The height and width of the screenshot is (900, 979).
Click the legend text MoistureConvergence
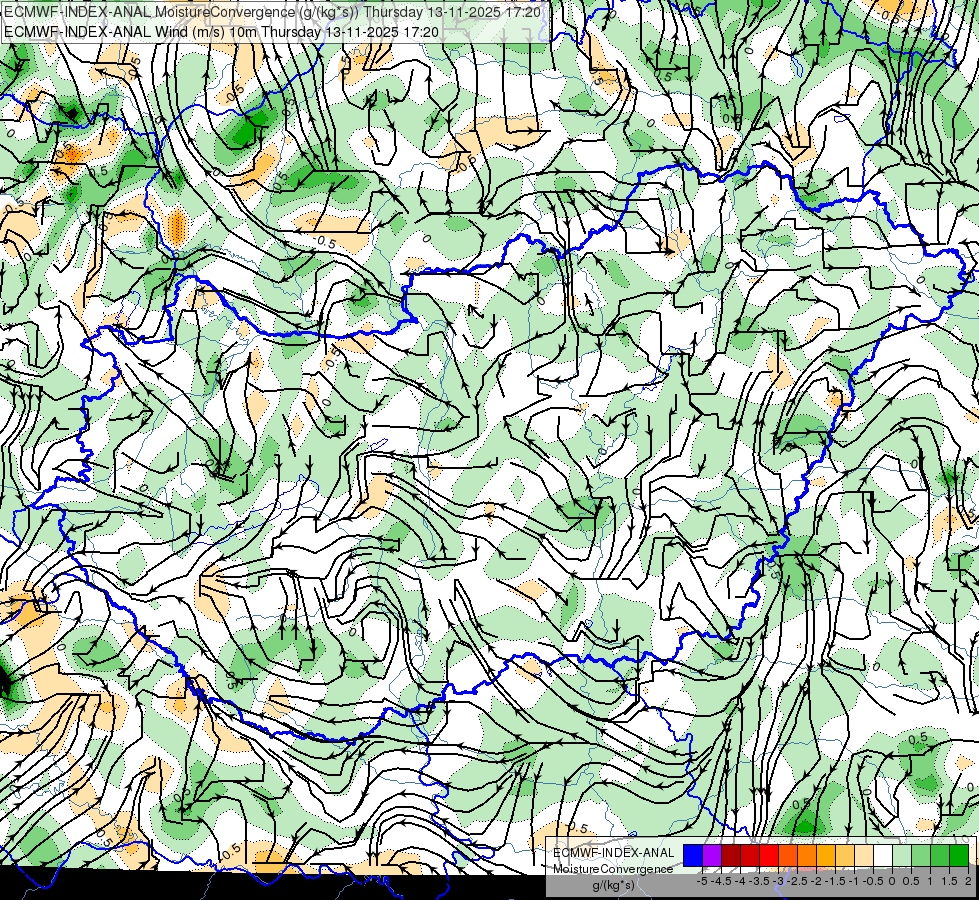[x=614, y=869]
